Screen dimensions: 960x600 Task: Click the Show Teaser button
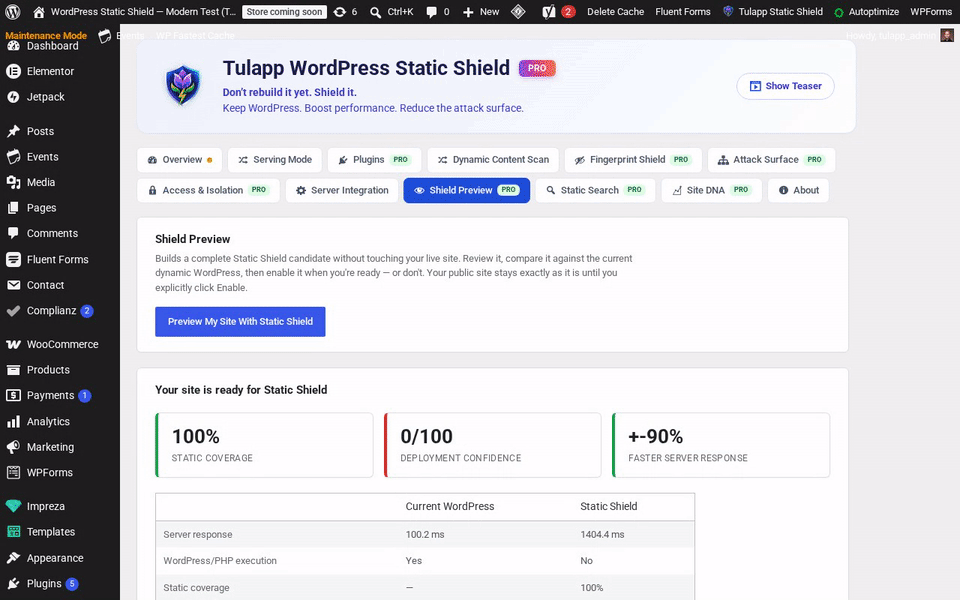coord(786,86)
